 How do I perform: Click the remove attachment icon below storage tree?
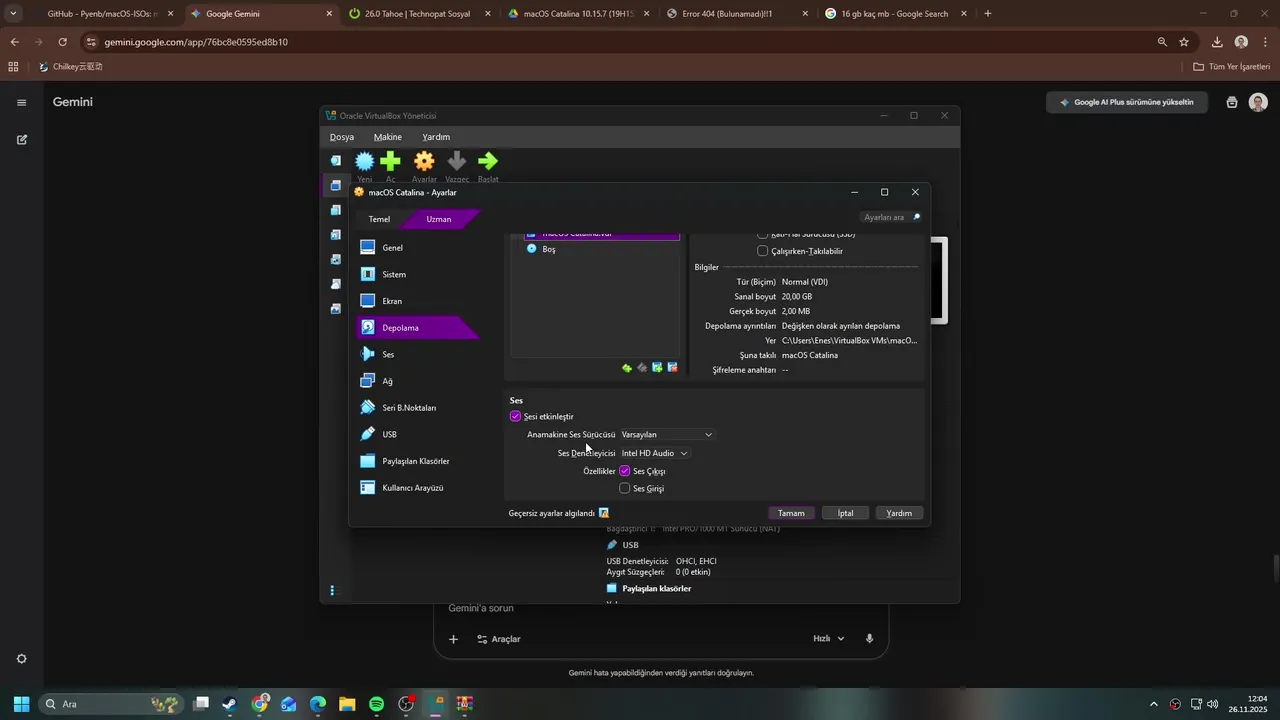[x=672, y=368]
